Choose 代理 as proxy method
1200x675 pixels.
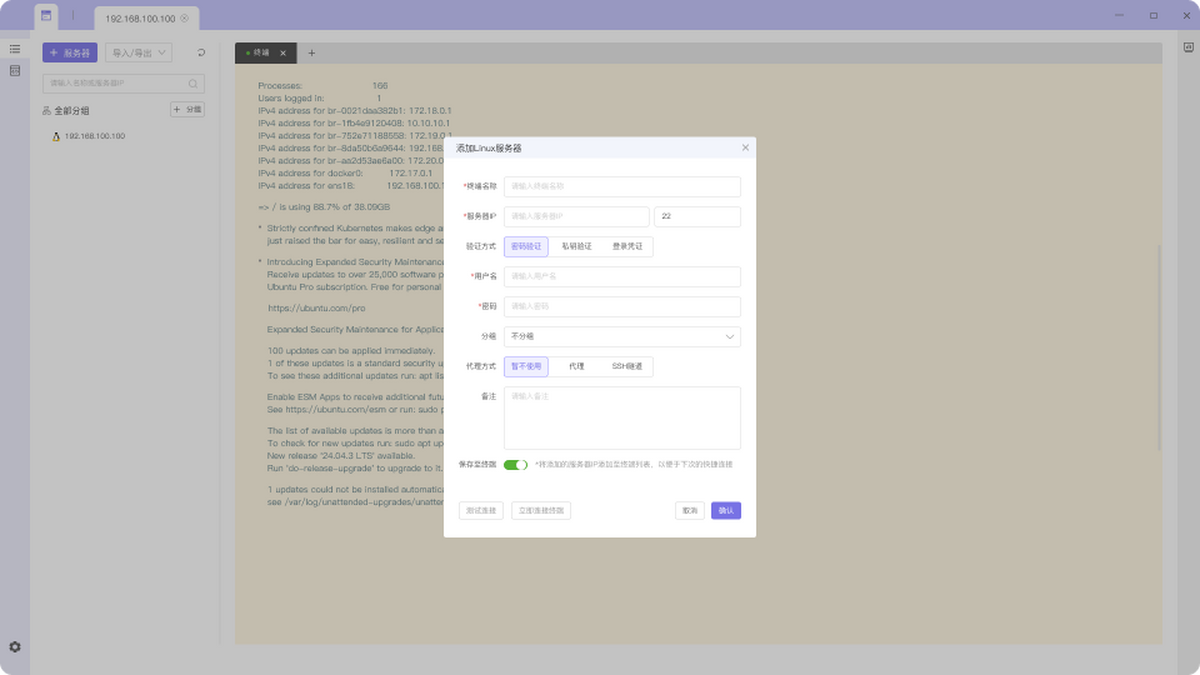pos(576,367)
